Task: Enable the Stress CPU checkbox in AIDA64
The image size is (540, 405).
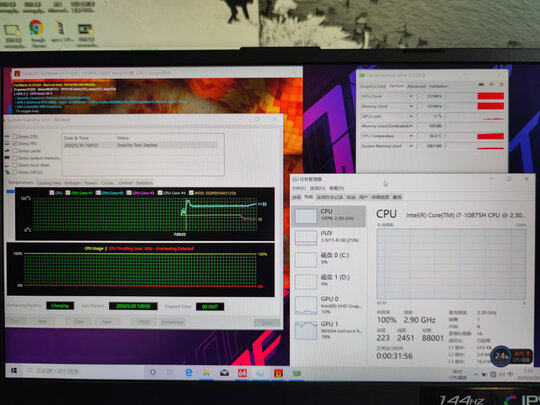Action: tap(15, 136)
